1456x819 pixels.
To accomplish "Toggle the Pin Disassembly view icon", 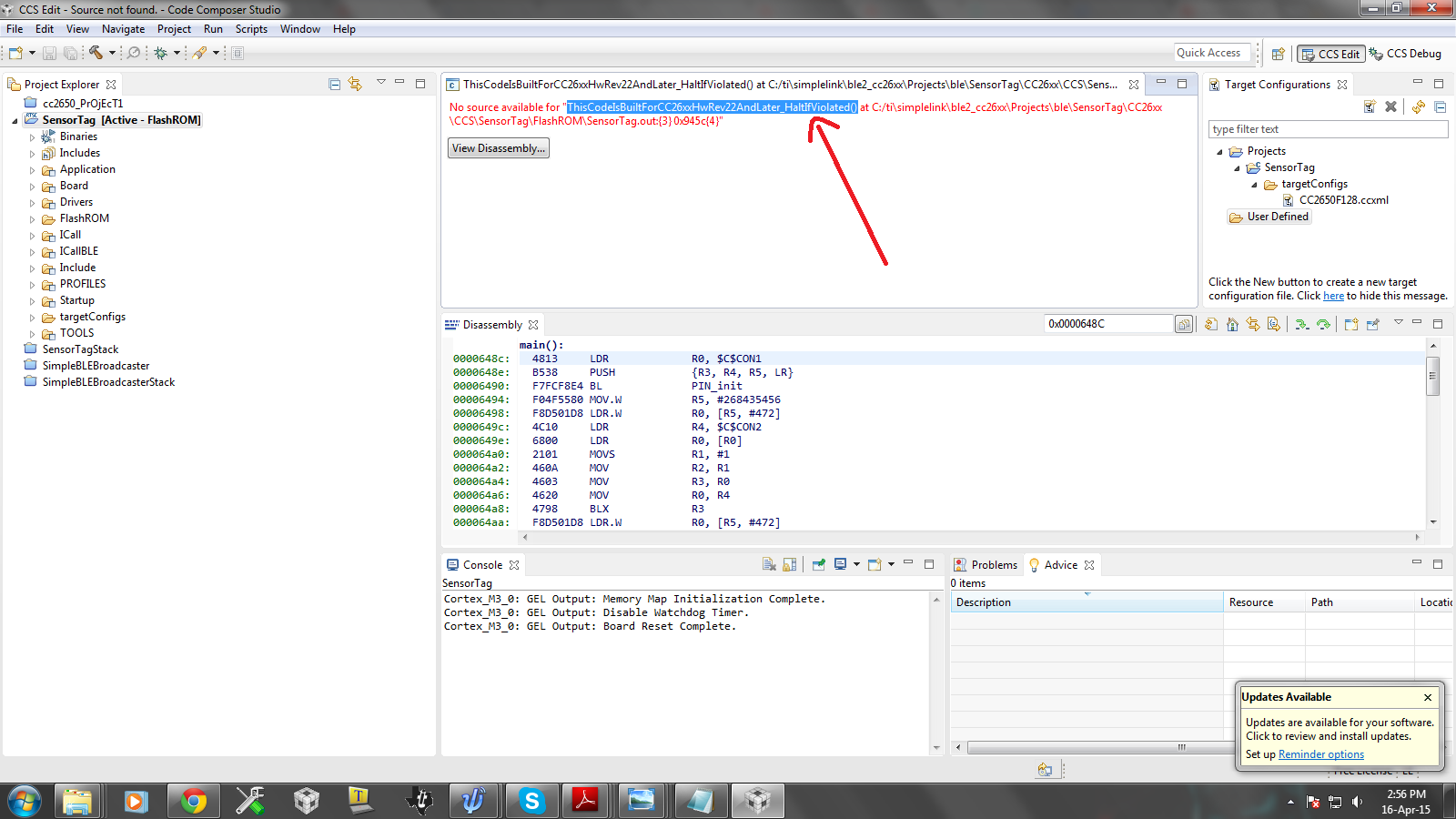I will (1372, 324).
